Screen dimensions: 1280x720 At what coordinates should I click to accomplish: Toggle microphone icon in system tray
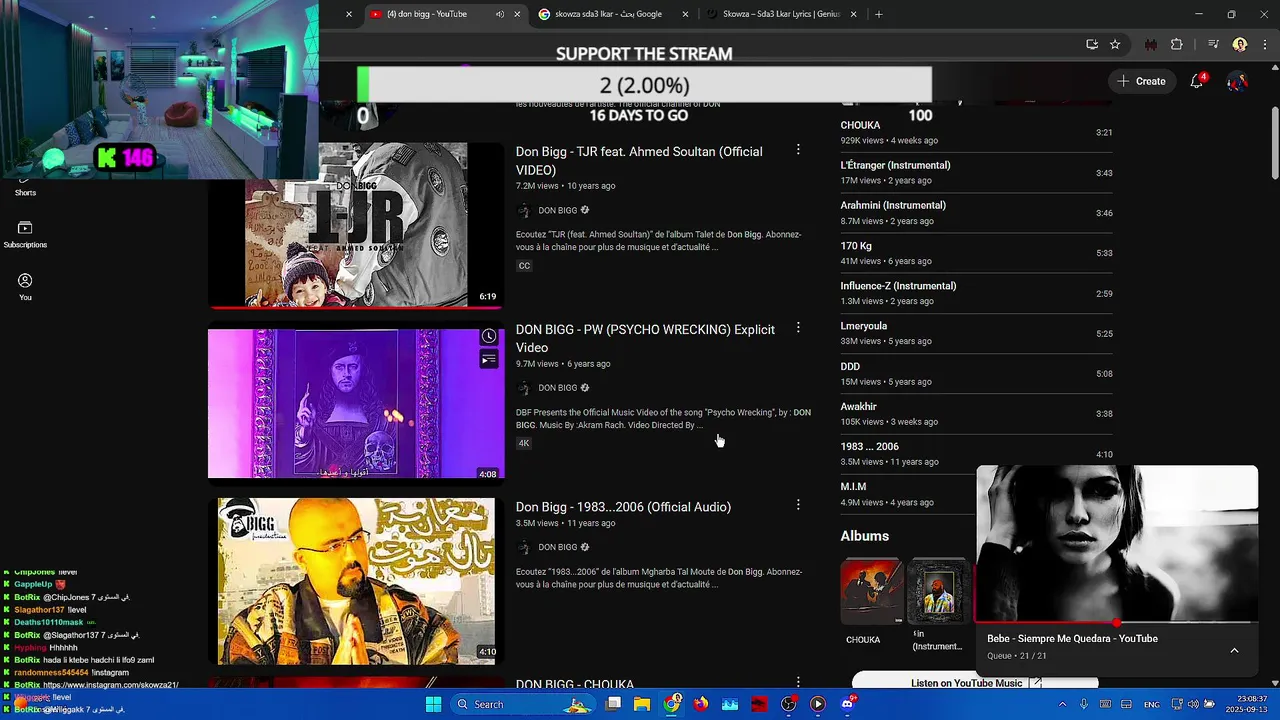(x=1084, y=704)
